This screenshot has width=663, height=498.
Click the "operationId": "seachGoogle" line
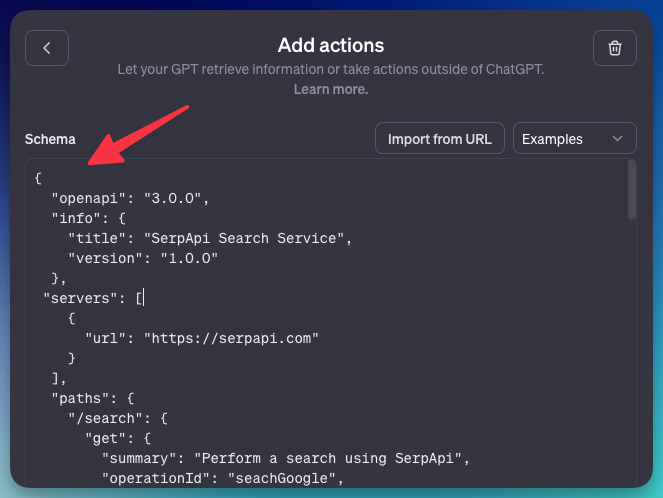pos(223,479)
